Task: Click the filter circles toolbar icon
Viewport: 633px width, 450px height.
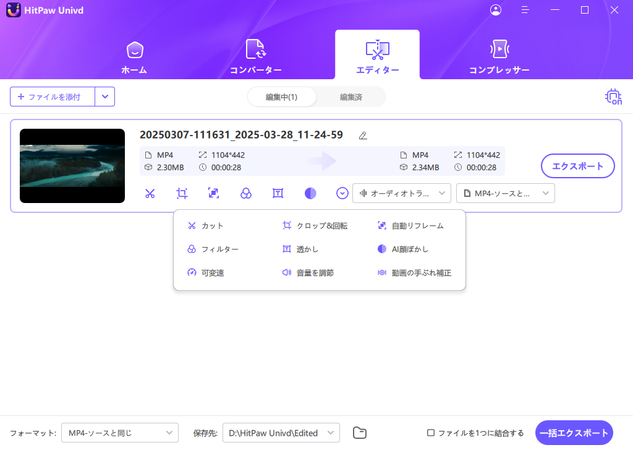Action: click(246, 194)
